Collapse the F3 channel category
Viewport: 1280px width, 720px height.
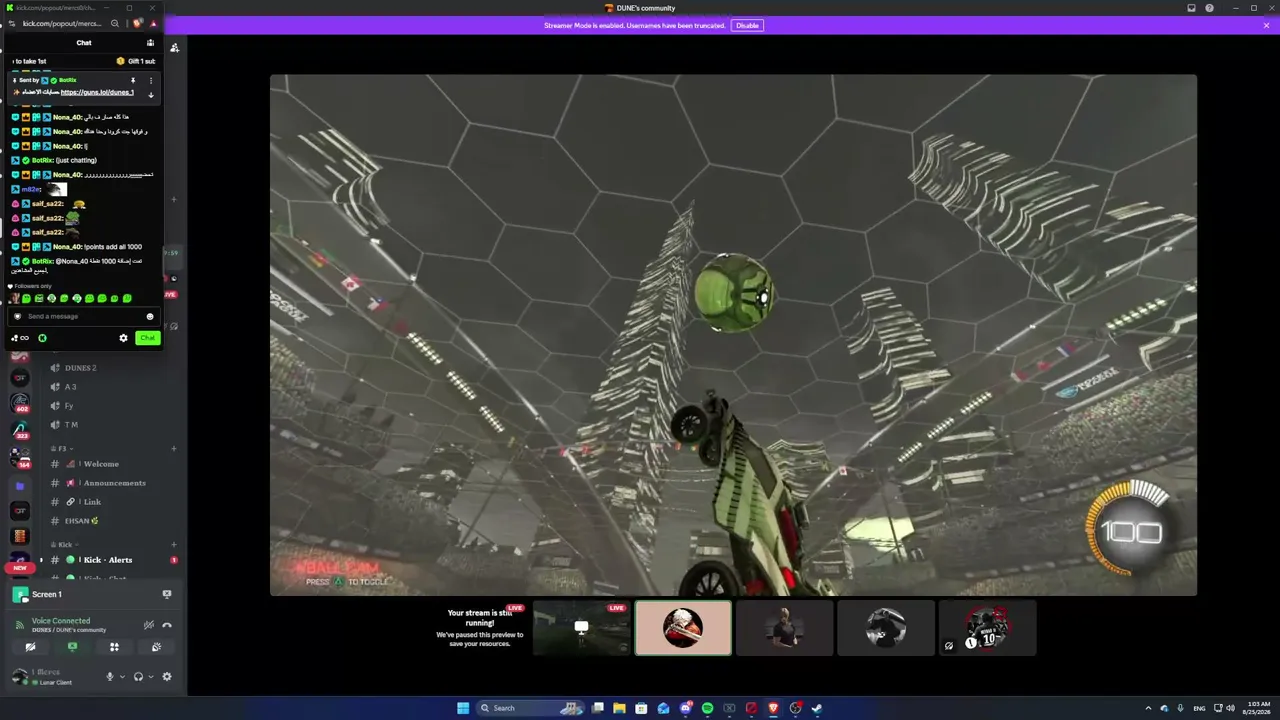(x=61, y=449)
